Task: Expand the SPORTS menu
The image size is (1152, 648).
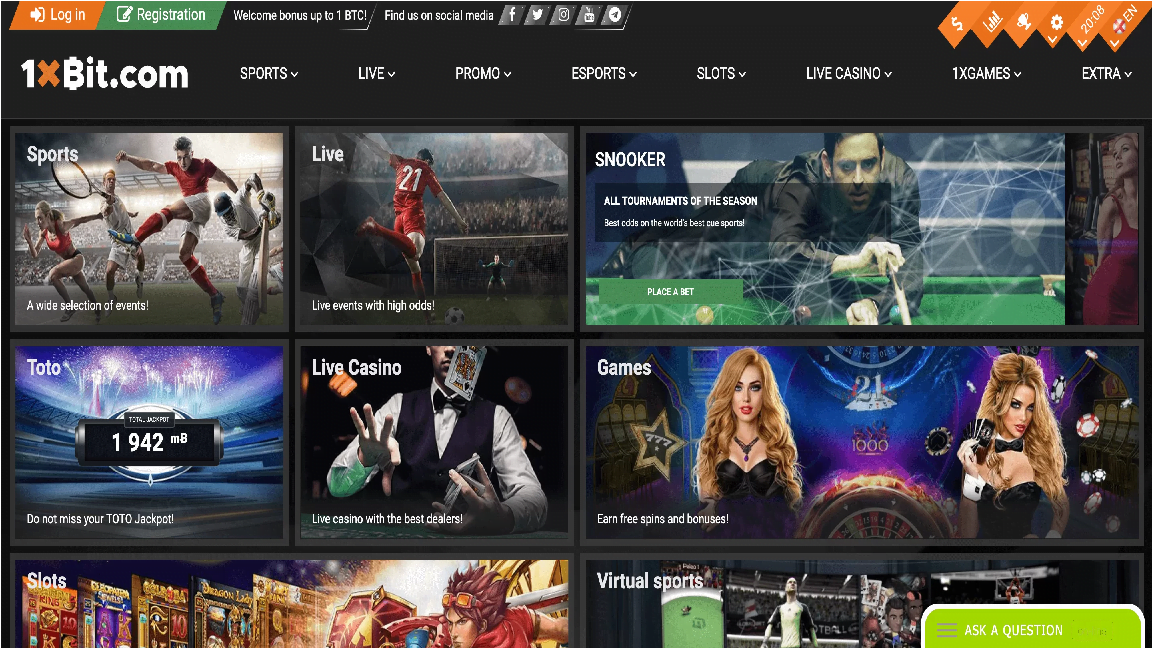Action: point(269,73)
